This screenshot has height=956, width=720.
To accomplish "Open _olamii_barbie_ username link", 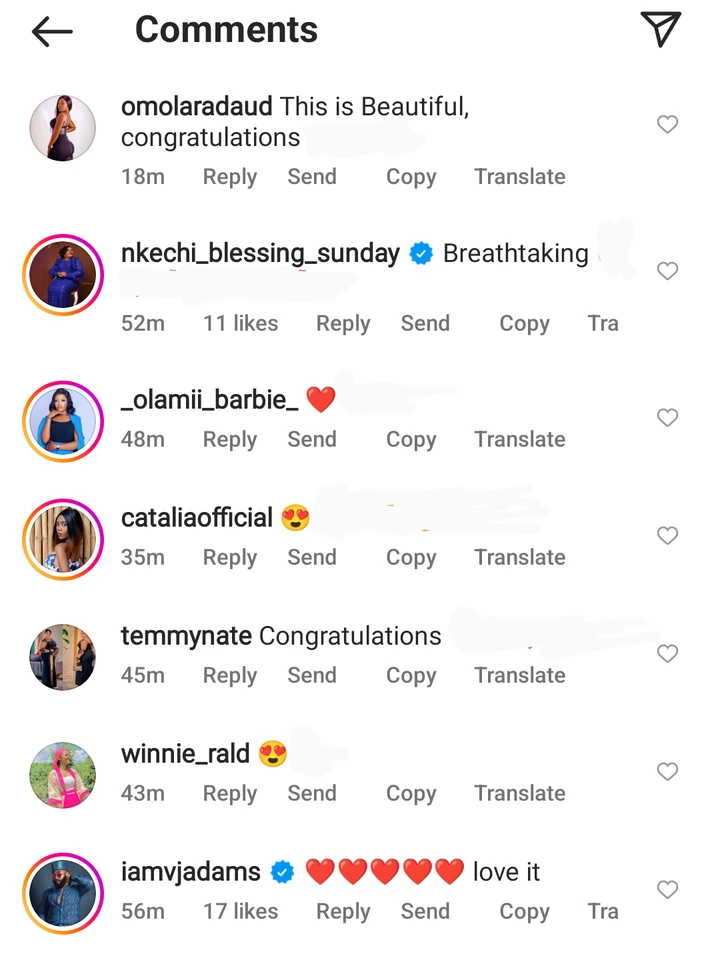I will click(x=209, y=400).
